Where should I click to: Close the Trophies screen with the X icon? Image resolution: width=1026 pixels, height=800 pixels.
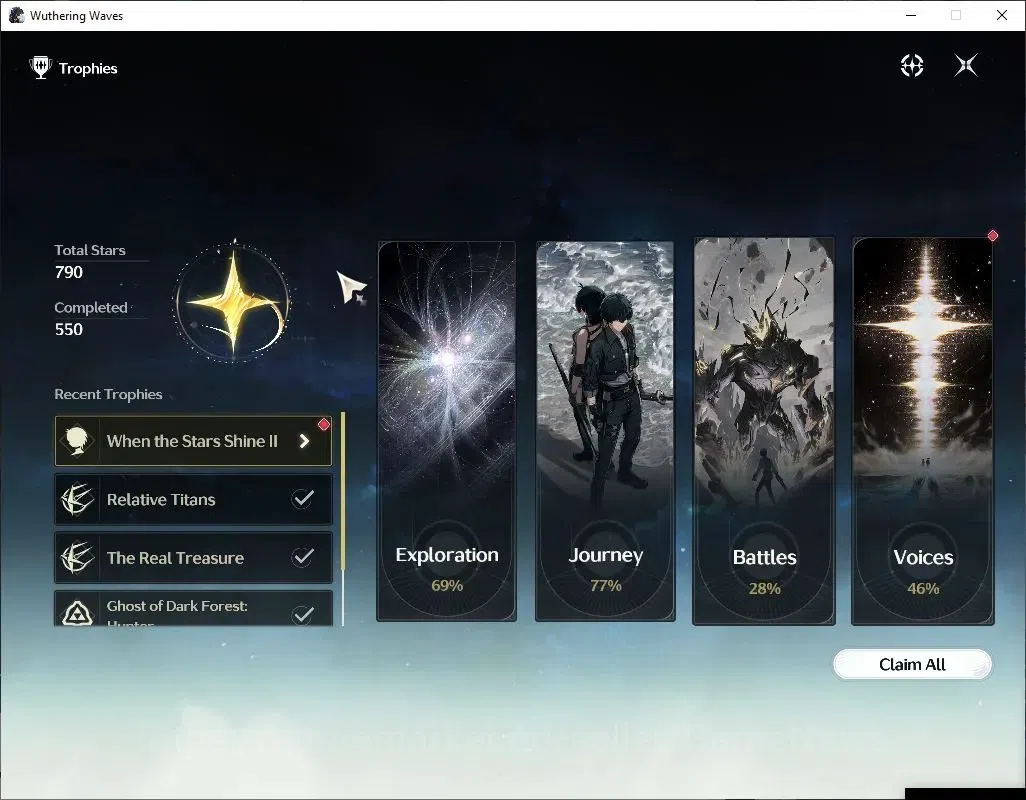pos(966,65)
